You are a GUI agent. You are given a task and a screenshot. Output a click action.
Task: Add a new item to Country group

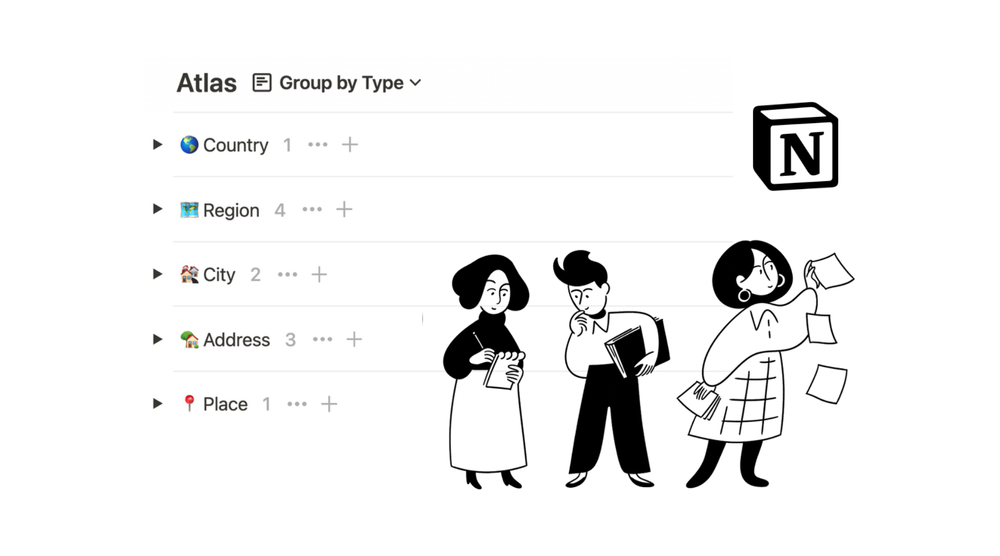pos(349,145)
